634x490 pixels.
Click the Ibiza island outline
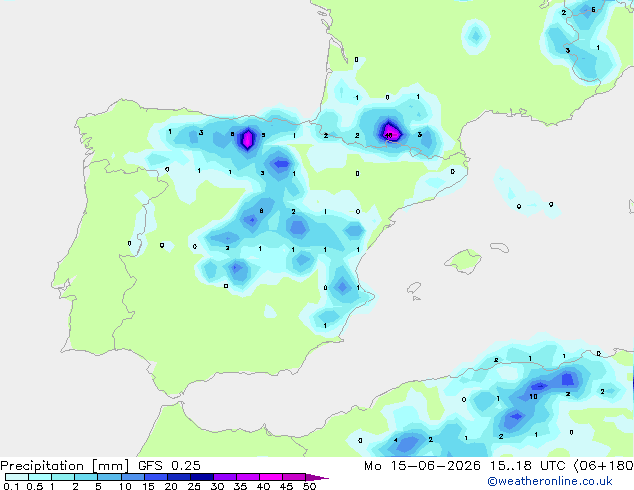pyautogui.click(x=414, y=288)
